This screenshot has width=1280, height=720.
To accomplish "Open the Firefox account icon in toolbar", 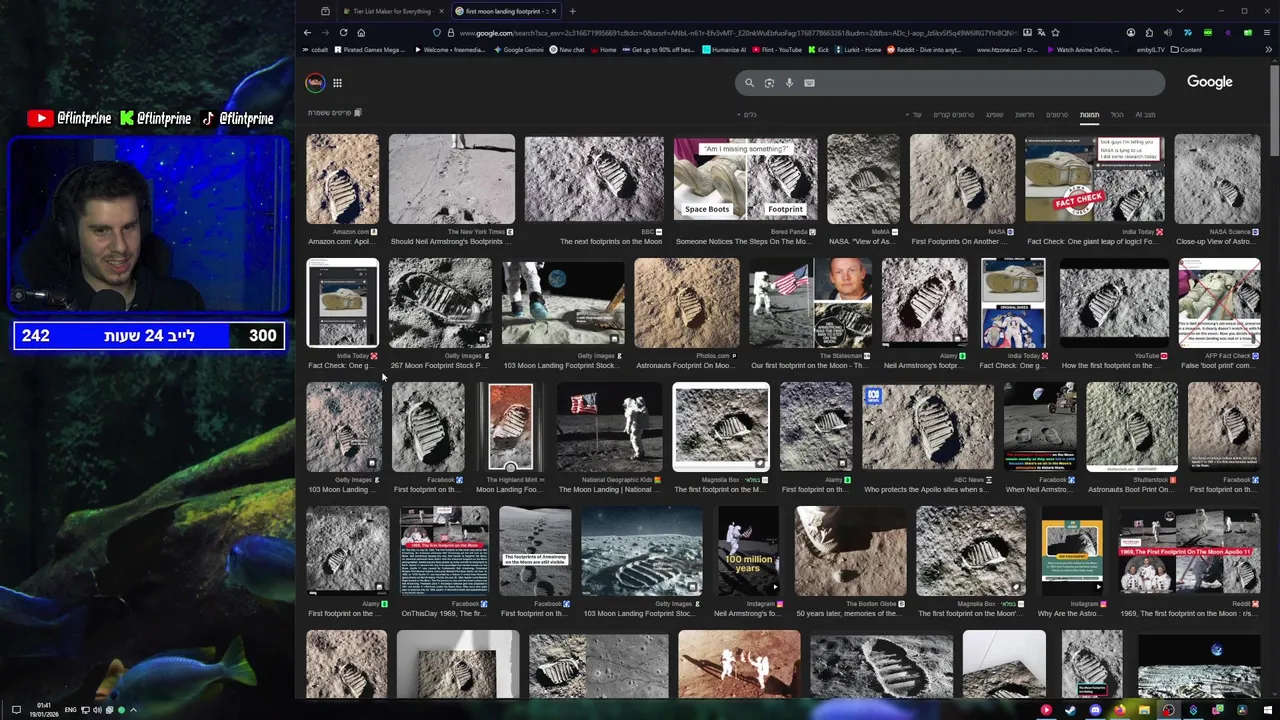I will 1131,32.
